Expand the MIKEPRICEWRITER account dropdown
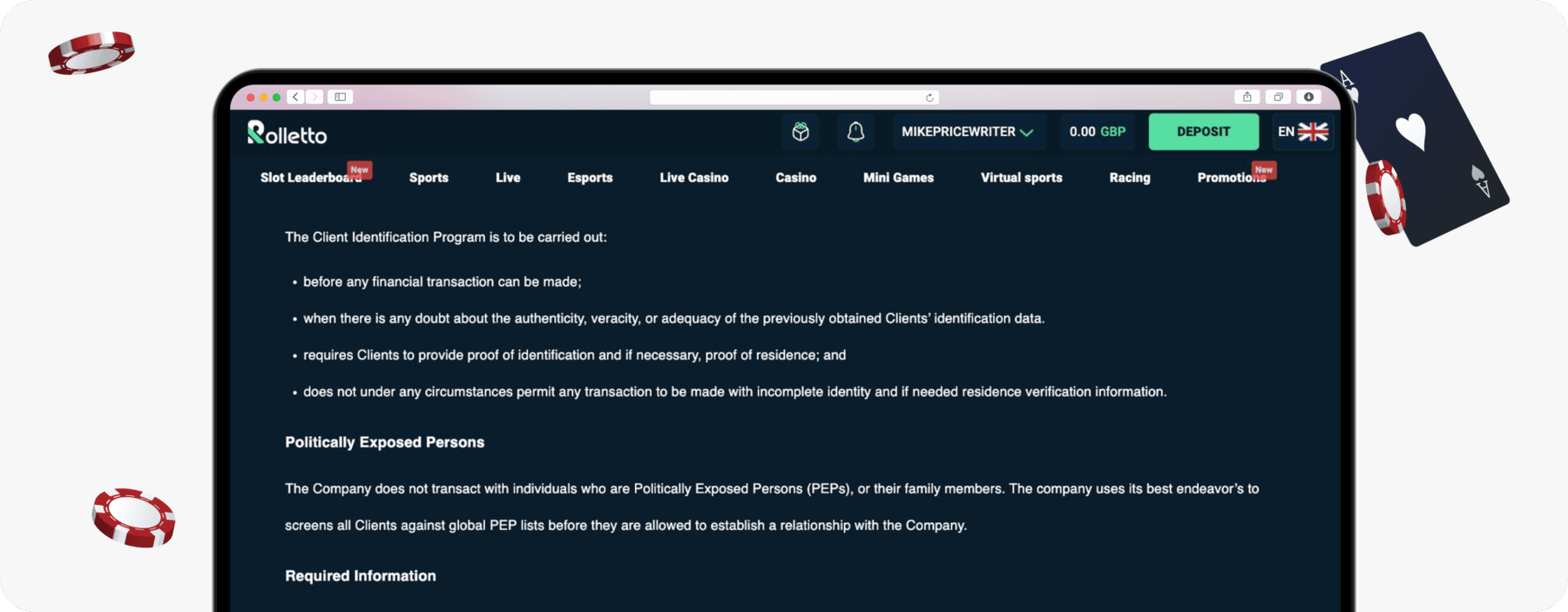The image size is (1568, 612). 968,132
